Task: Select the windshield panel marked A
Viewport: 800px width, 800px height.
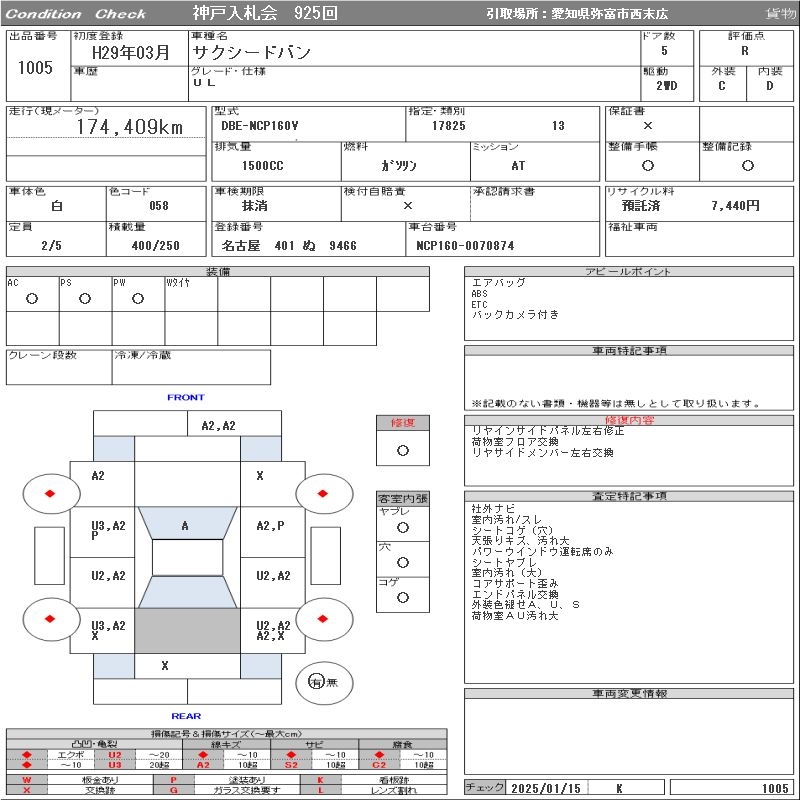Action: pos(186,526)
